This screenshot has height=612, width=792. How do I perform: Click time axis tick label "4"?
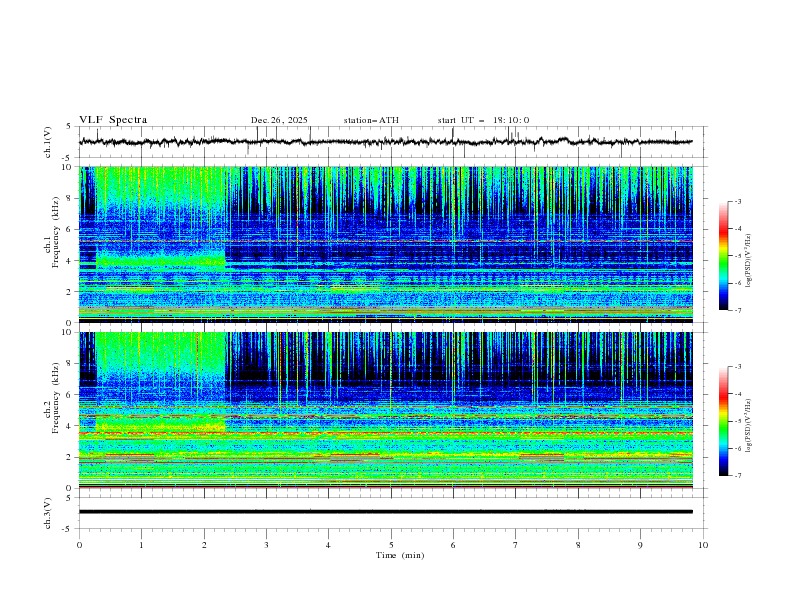pyautogui.click(x=328, y=545)
